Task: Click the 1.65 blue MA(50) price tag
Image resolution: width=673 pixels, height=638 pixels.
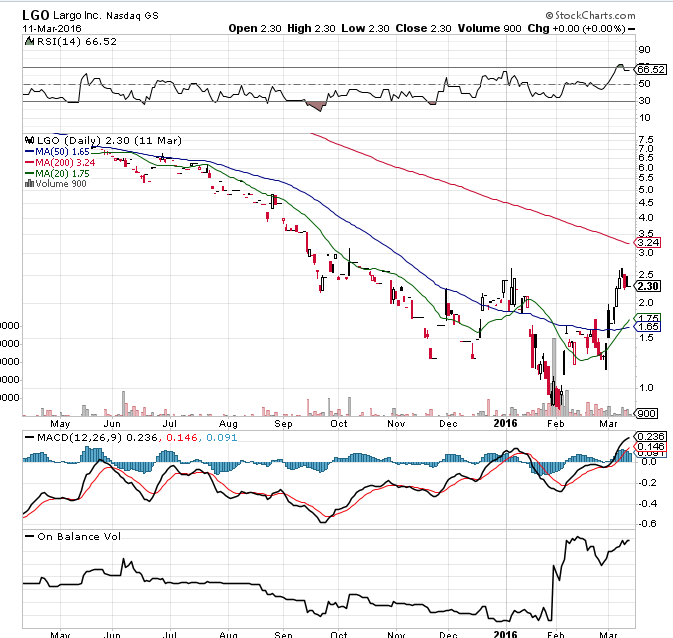Action: (648, 327)
